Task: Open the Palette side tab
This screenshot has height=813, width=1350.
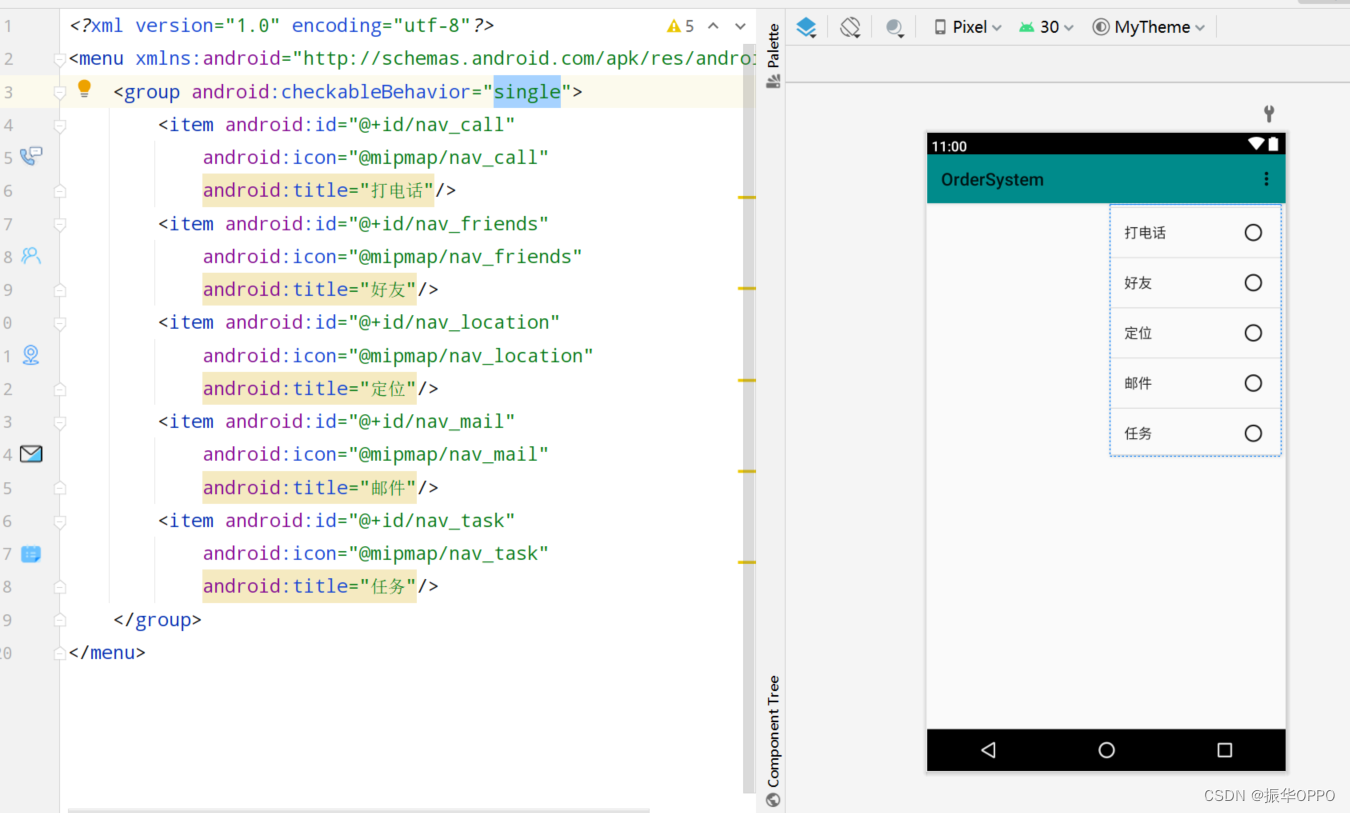Action: [x=773, y=56]
